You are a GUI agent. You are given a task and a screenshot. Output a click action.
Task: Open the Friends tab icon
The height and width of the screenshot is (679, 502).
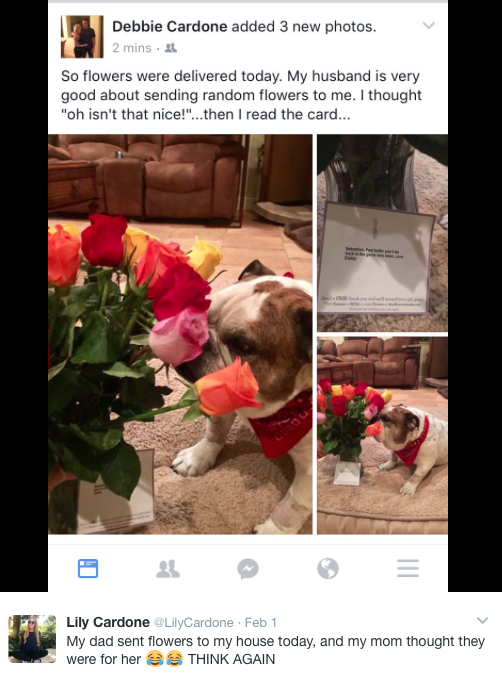coord(168,569)
